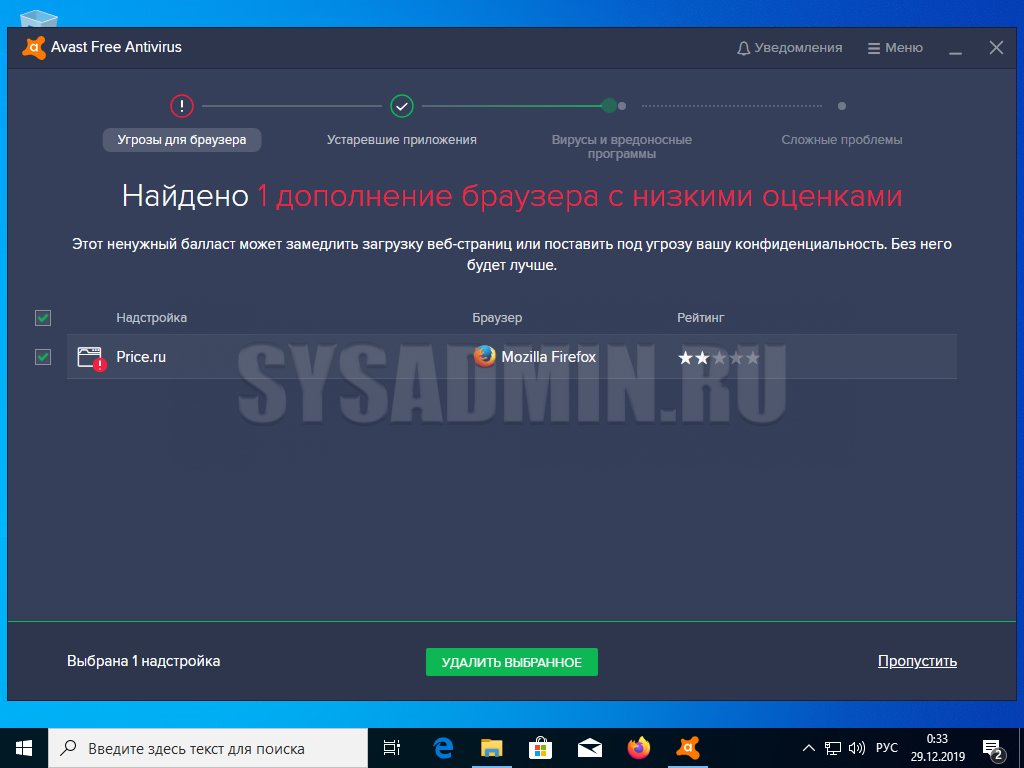Viewport: 1024px width, 768px height.
Task: Open Avast from the taskbar
Action: point(688,748)
